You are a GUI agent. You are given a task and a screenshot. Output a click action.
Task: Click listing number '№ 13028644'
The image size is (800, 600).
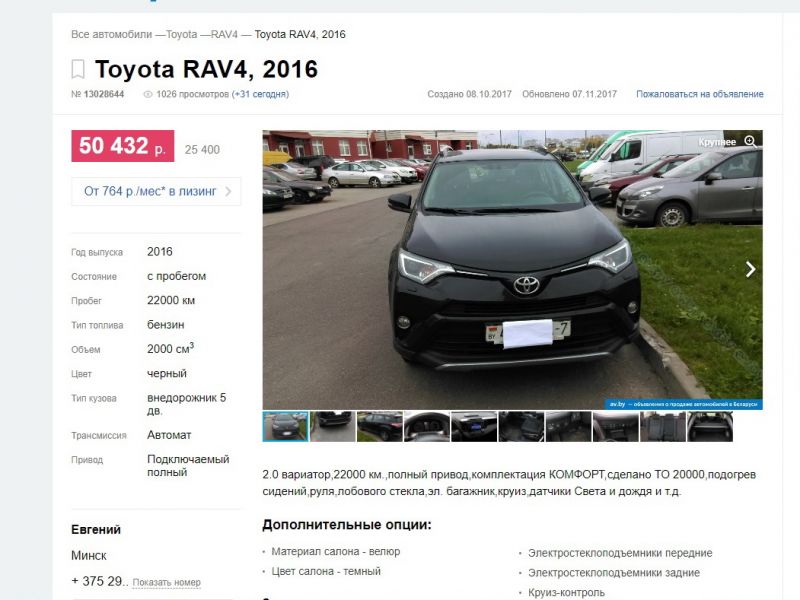click(x=97, y=94)
